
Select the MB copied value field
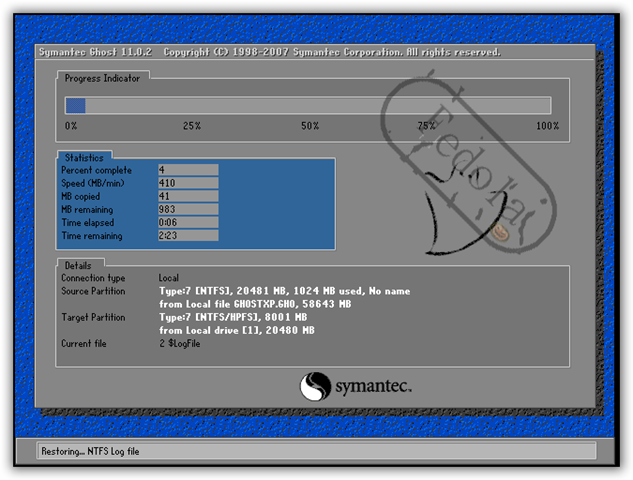point(188,197)
